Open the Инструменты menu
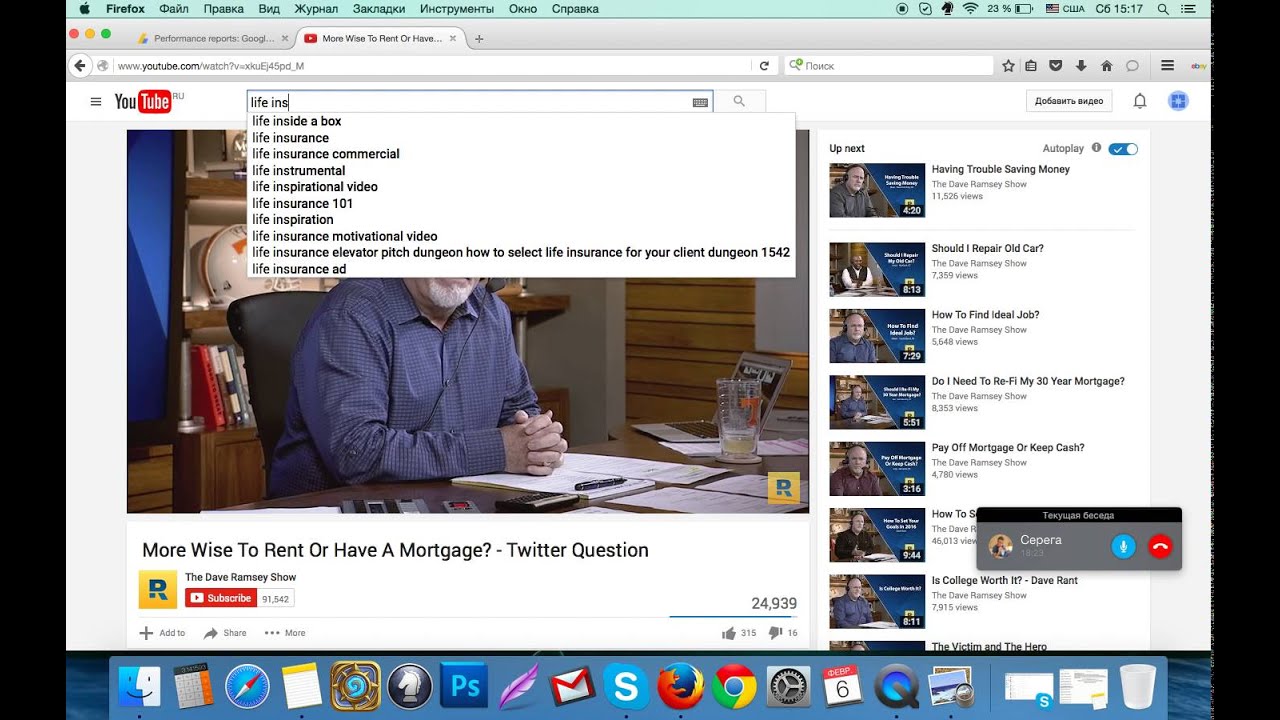This screenshot has height=720, width=1280. pyautogui.click(x=457, y=9)
